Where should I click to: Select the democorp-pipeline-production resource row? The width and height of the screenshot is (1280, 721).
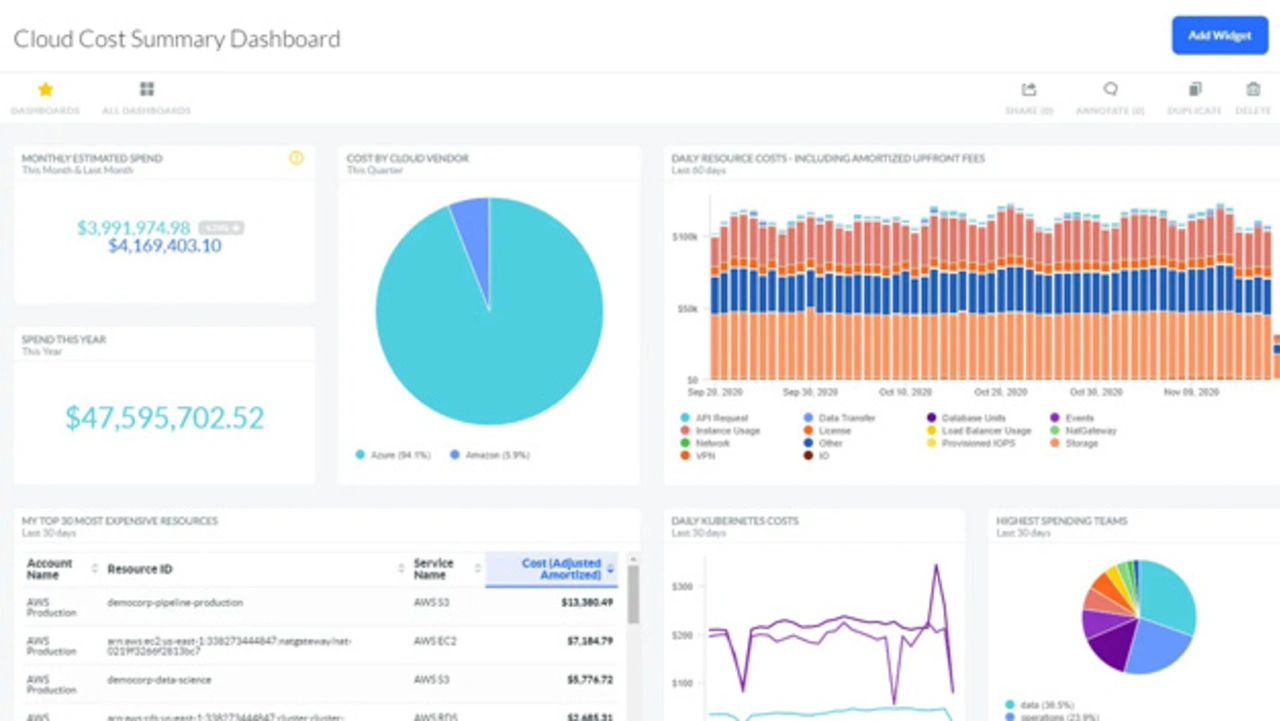coord(175,603)
